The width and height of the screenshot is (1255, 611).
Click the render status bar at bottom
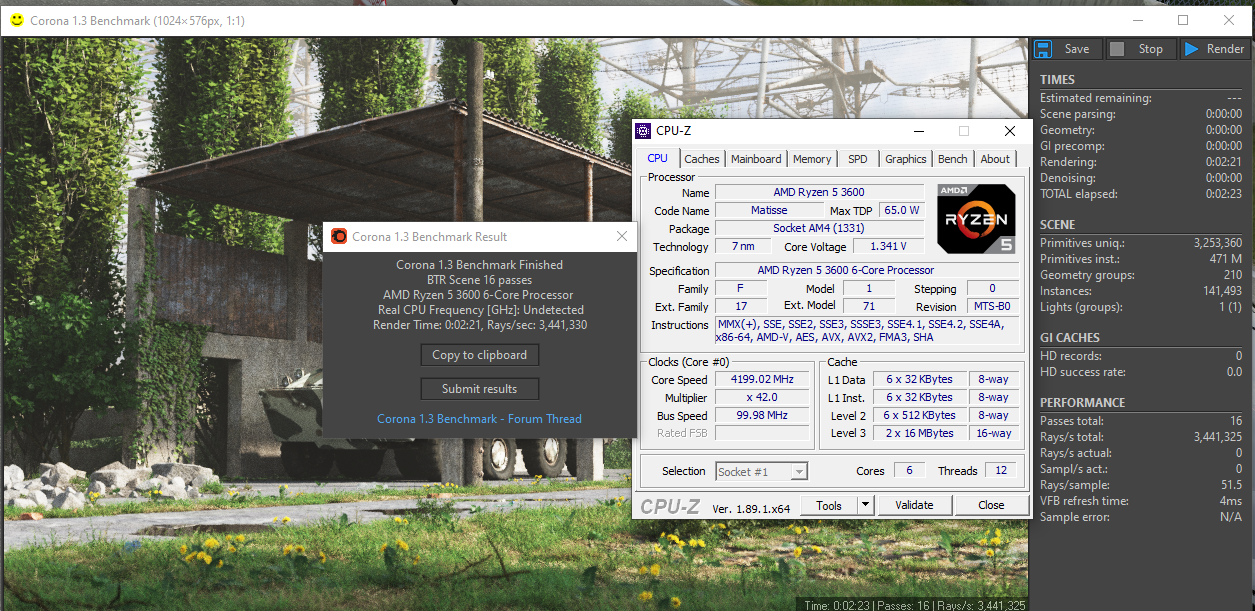pos(914,605)
